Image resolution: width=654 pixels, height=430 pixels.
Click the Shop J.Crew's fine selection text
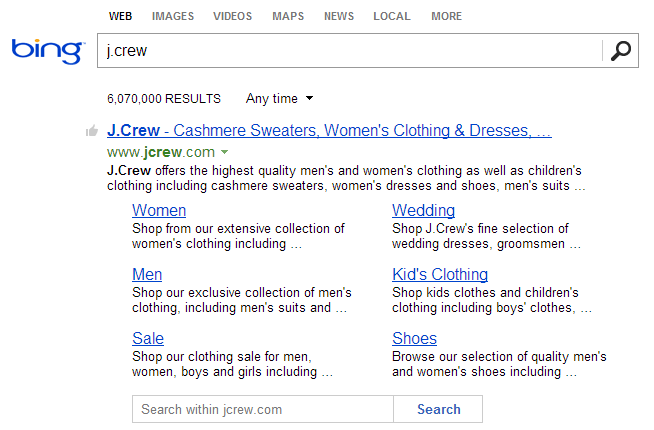click(x=486, y=236)
